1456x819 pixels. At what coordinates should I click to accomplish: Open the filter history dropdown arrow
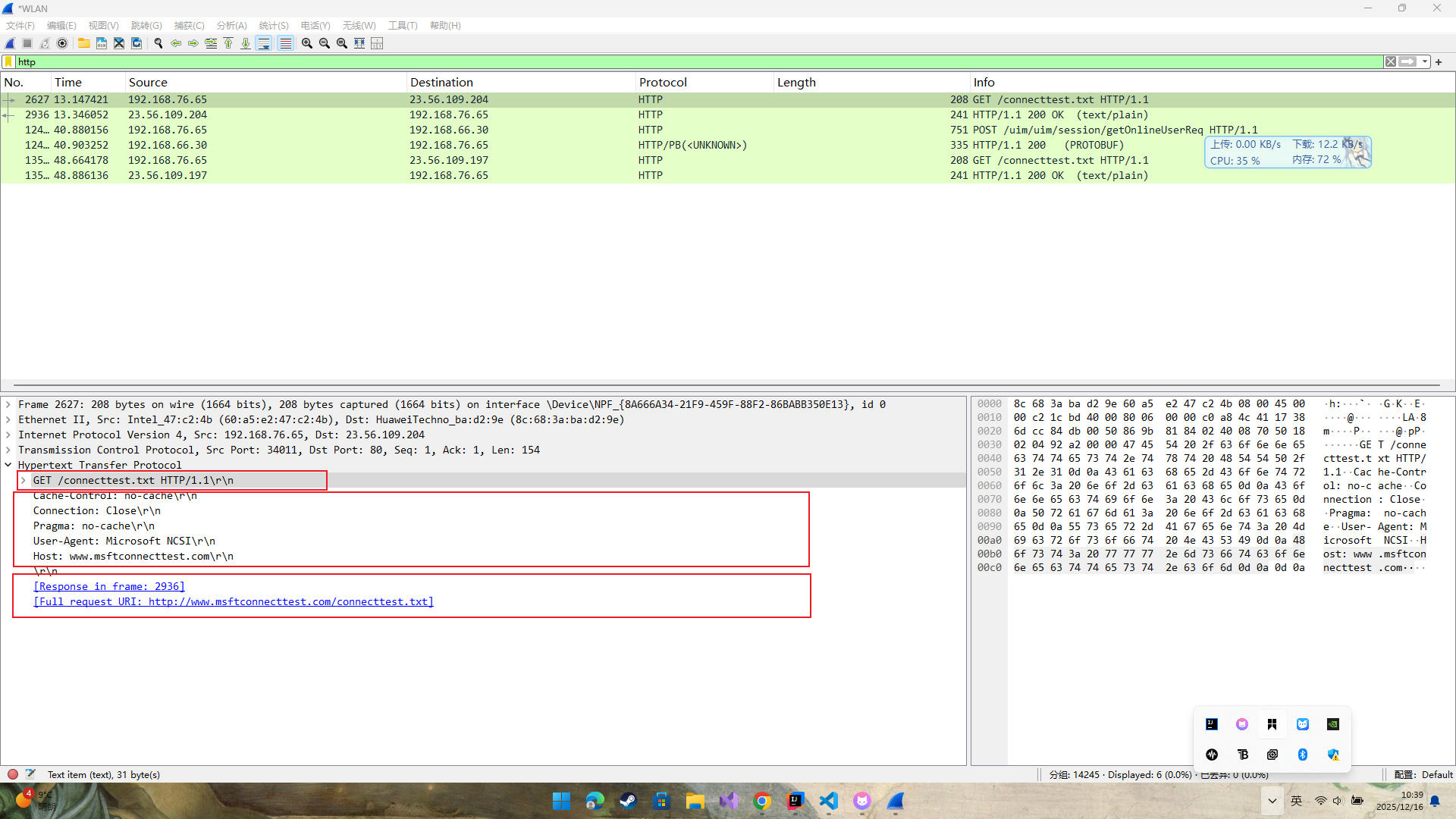pyautogui.click(x=1425, y=62)
